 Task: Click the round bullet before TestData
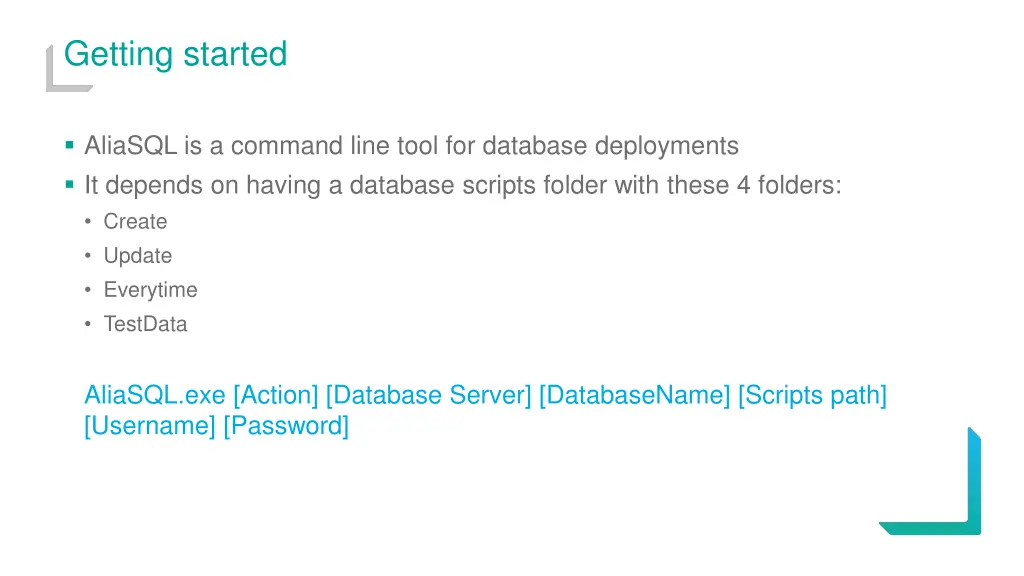[x=88, y=324]
